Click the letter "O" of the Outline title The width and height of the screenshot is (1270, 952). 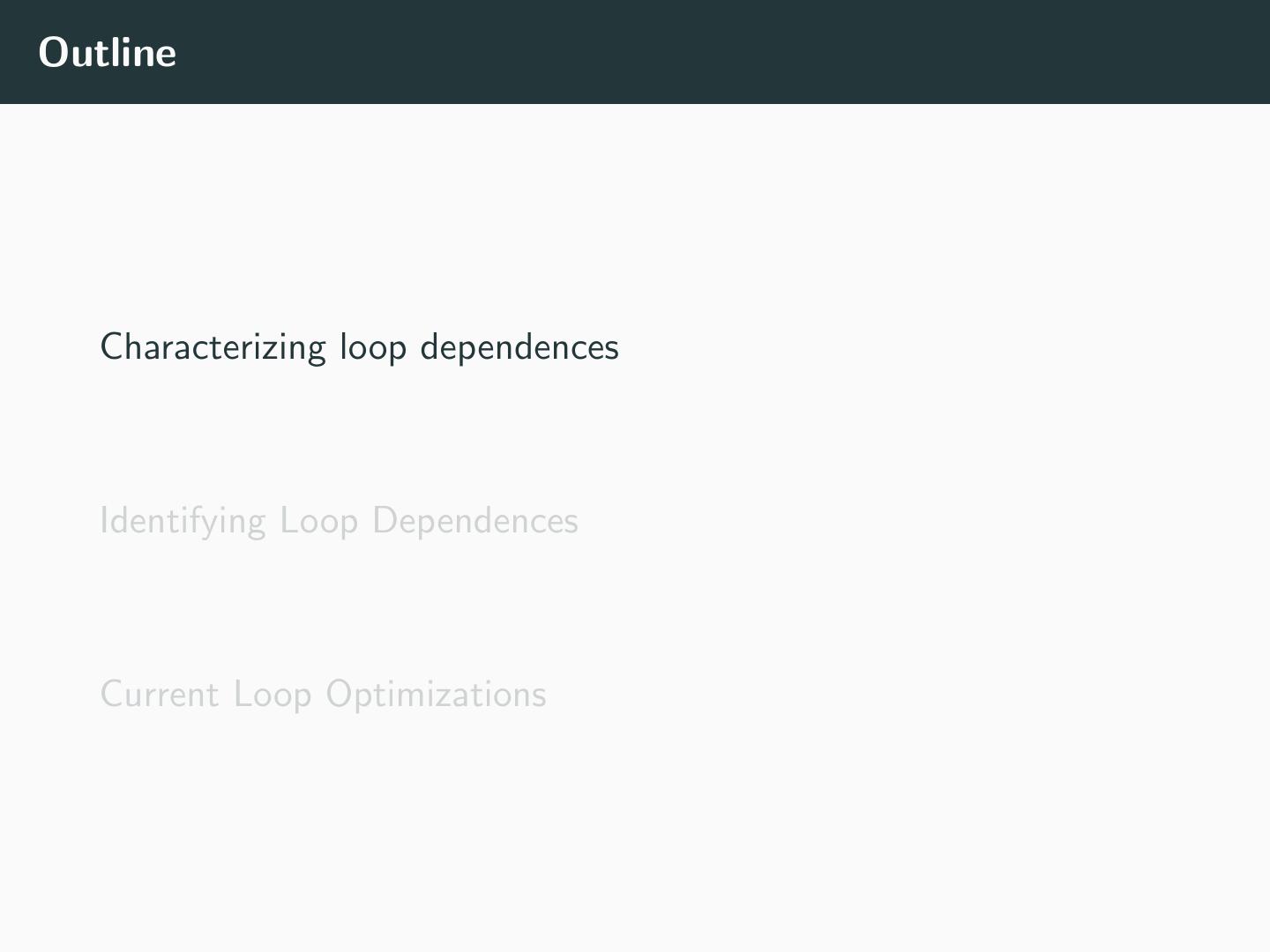[x=54, y=52]
